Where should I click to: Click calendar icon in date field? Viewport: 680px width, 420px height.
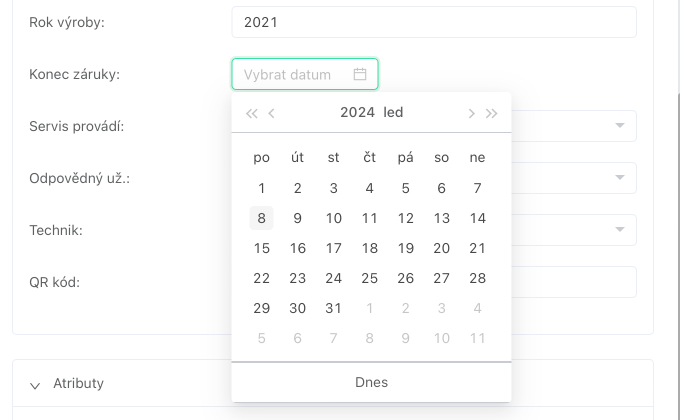[x=360, y=74]
